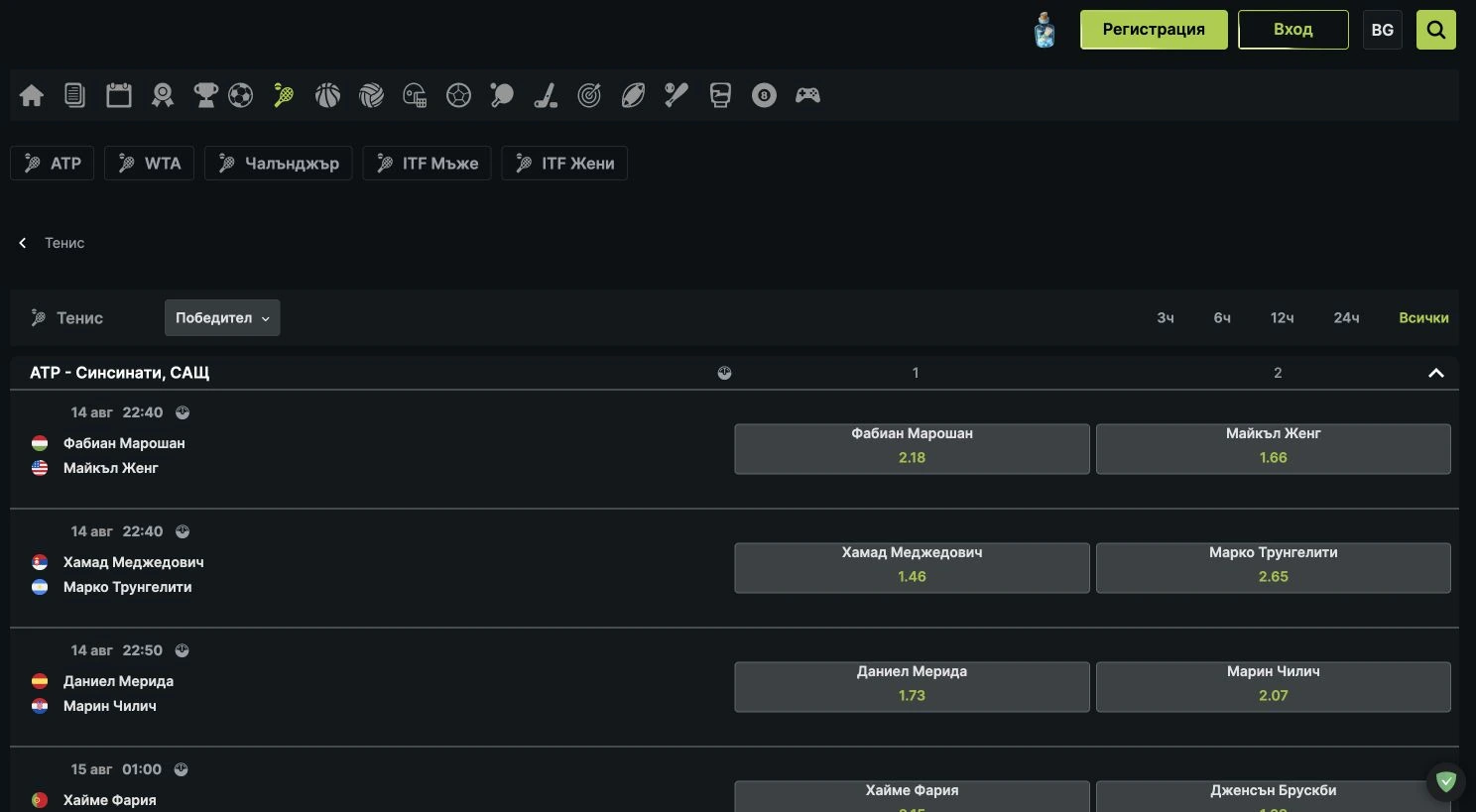Select the volleyball sport icon
This screenshot has height=812, width=1476.
coord(371,95)
